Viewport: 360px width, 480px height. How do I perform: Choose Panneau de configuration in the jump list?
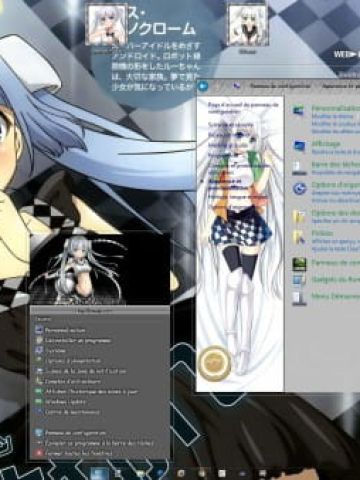pos(75,433)
